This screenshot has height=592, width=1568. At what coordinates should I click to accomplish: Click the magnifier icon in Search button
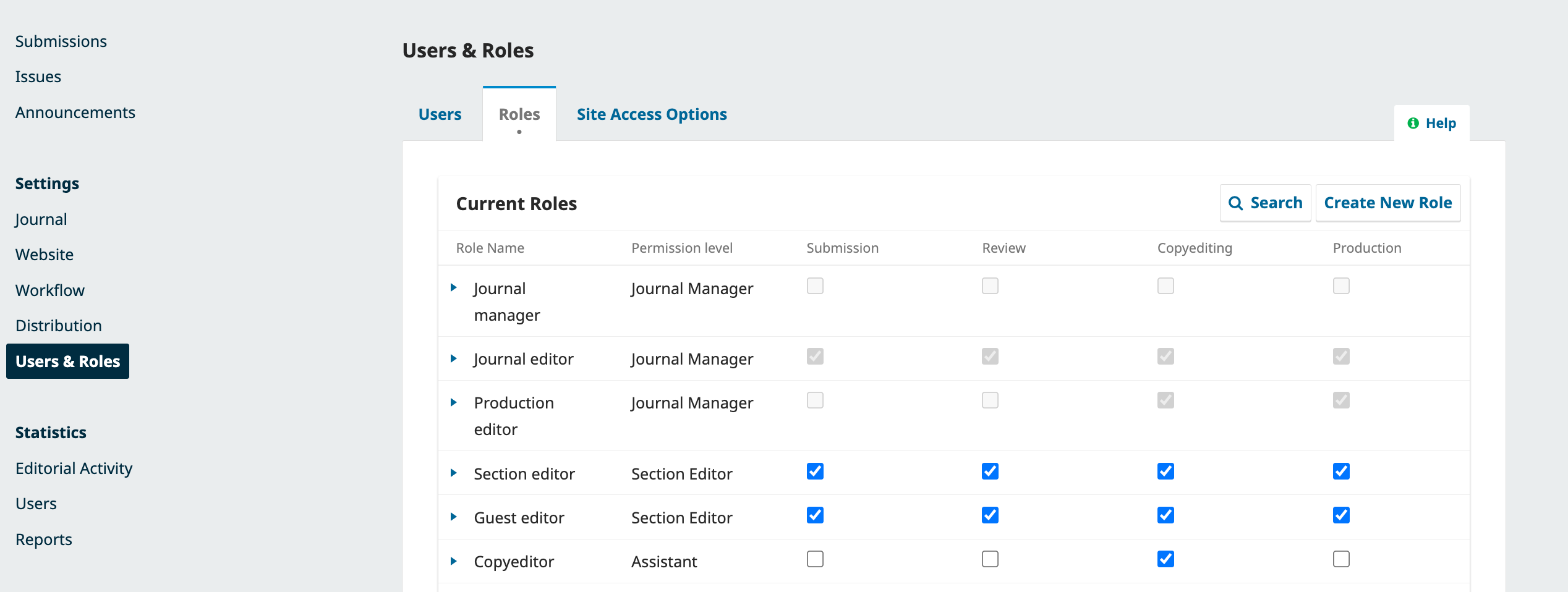[1235, 203]
